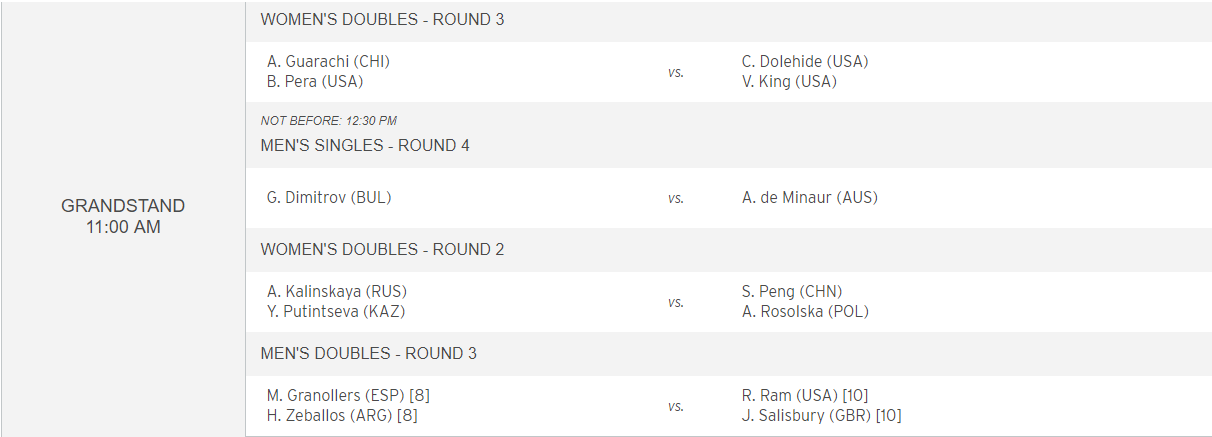Click V. King (USA) name

point(789,82)
